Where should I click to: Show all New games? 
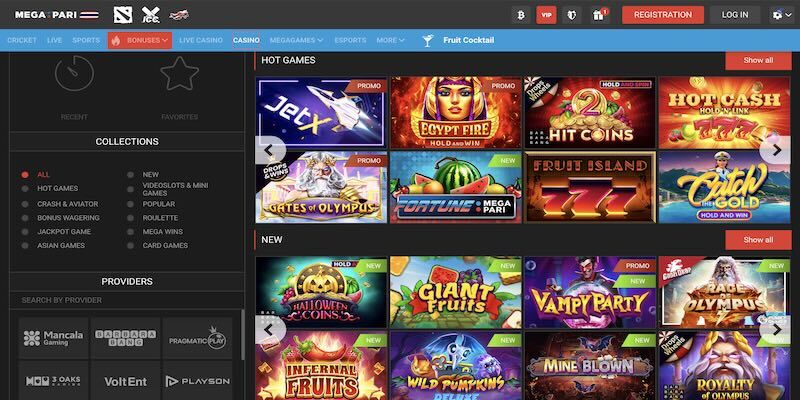click(758, 240)
